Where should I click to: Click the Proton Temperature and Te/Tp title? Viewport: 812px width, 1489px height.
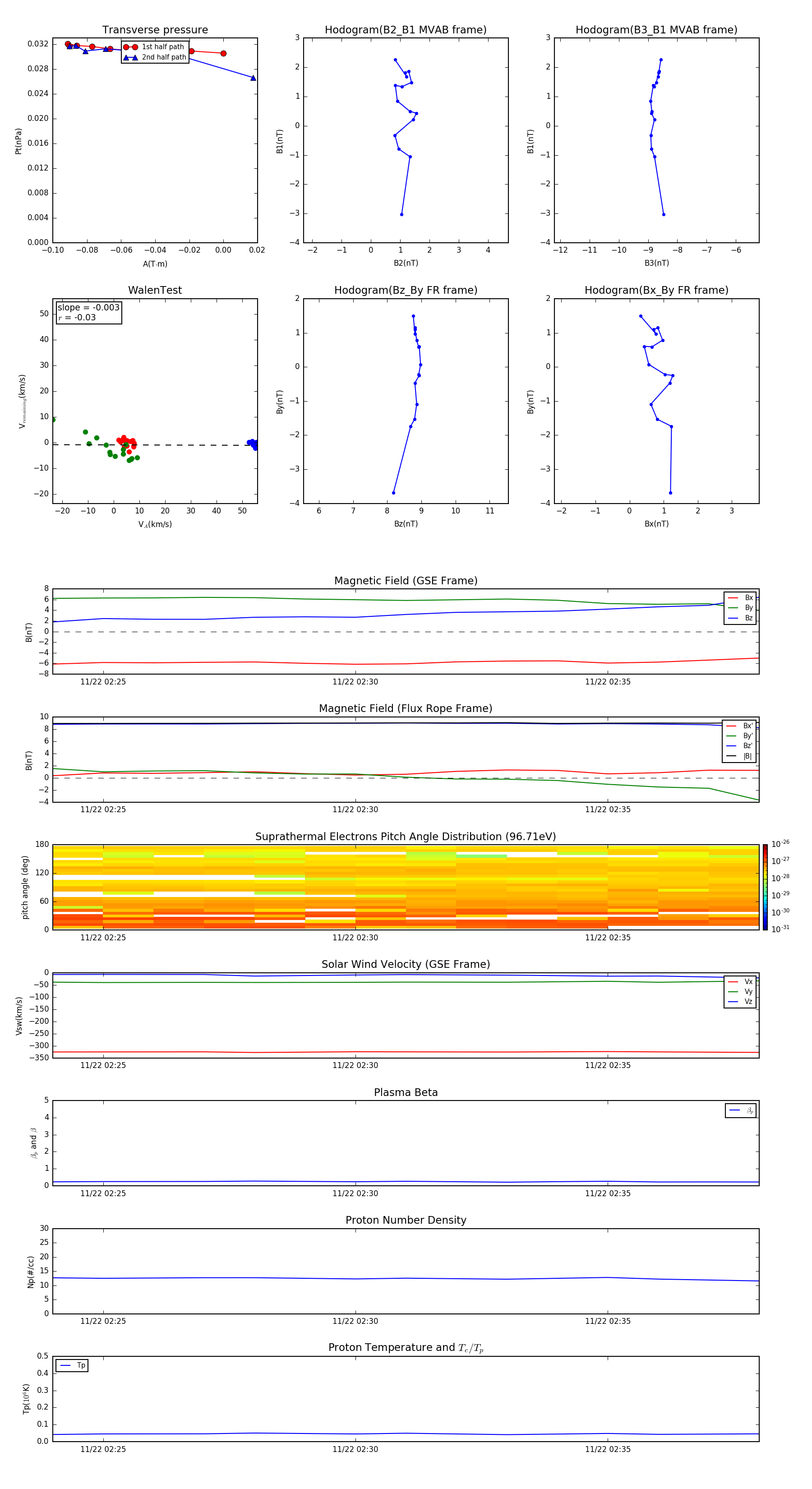point(406,1348)
